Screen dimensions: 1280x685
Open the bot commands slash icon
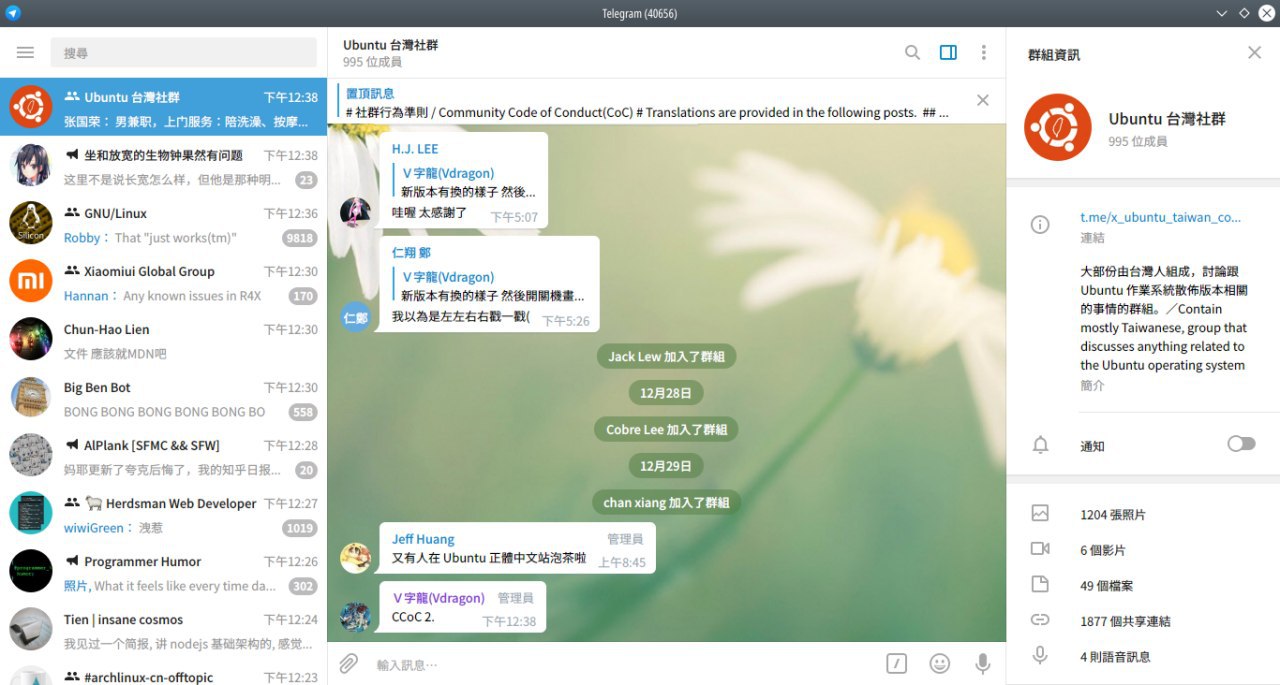tap(897, 663)
